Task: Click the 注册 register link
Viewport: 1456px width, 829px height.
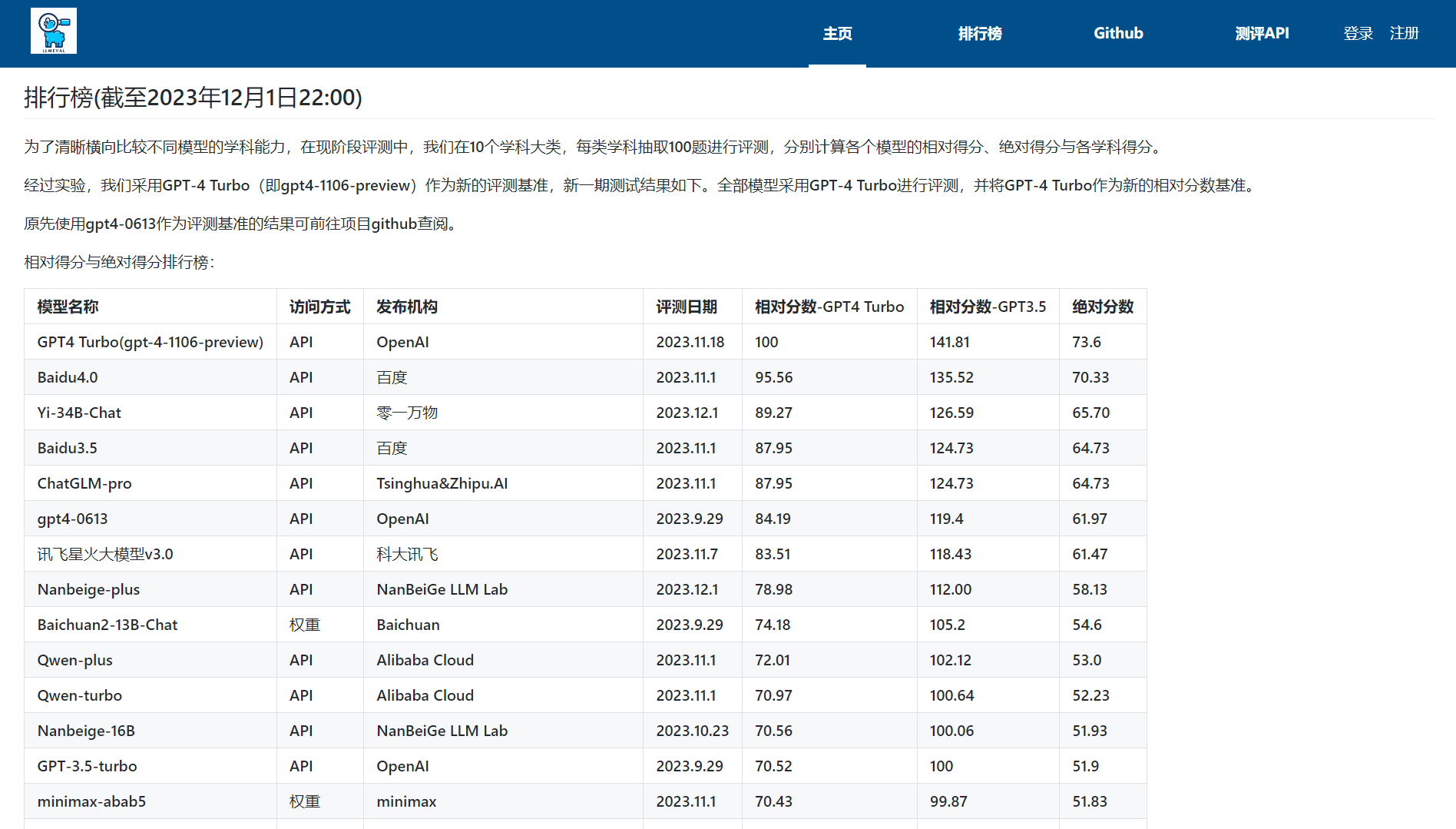Action: point(1404,33)
